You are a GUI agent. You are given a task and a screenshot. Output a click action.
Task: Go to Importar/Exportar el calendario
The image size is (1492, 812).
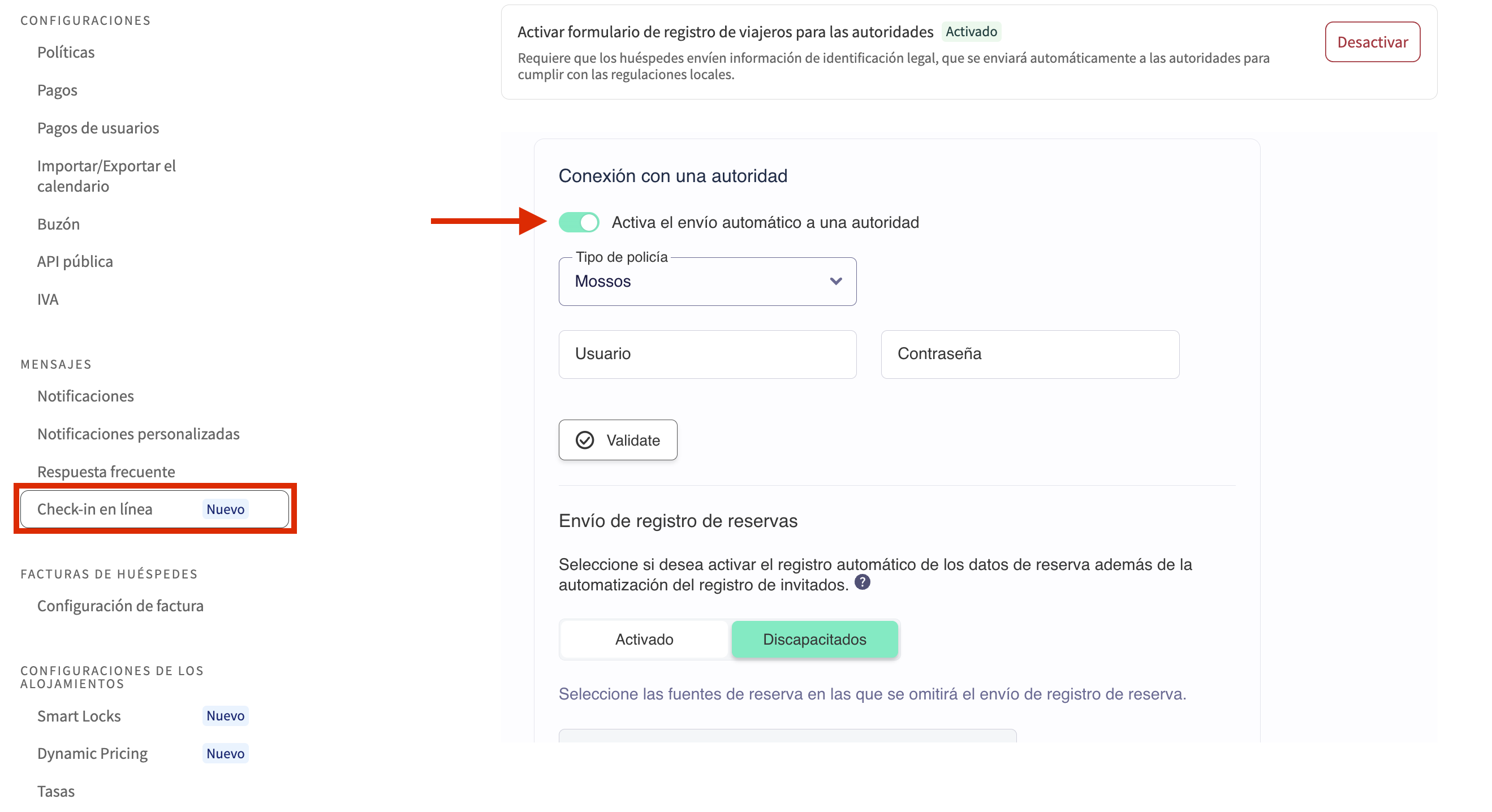click(x=106, y=176)
